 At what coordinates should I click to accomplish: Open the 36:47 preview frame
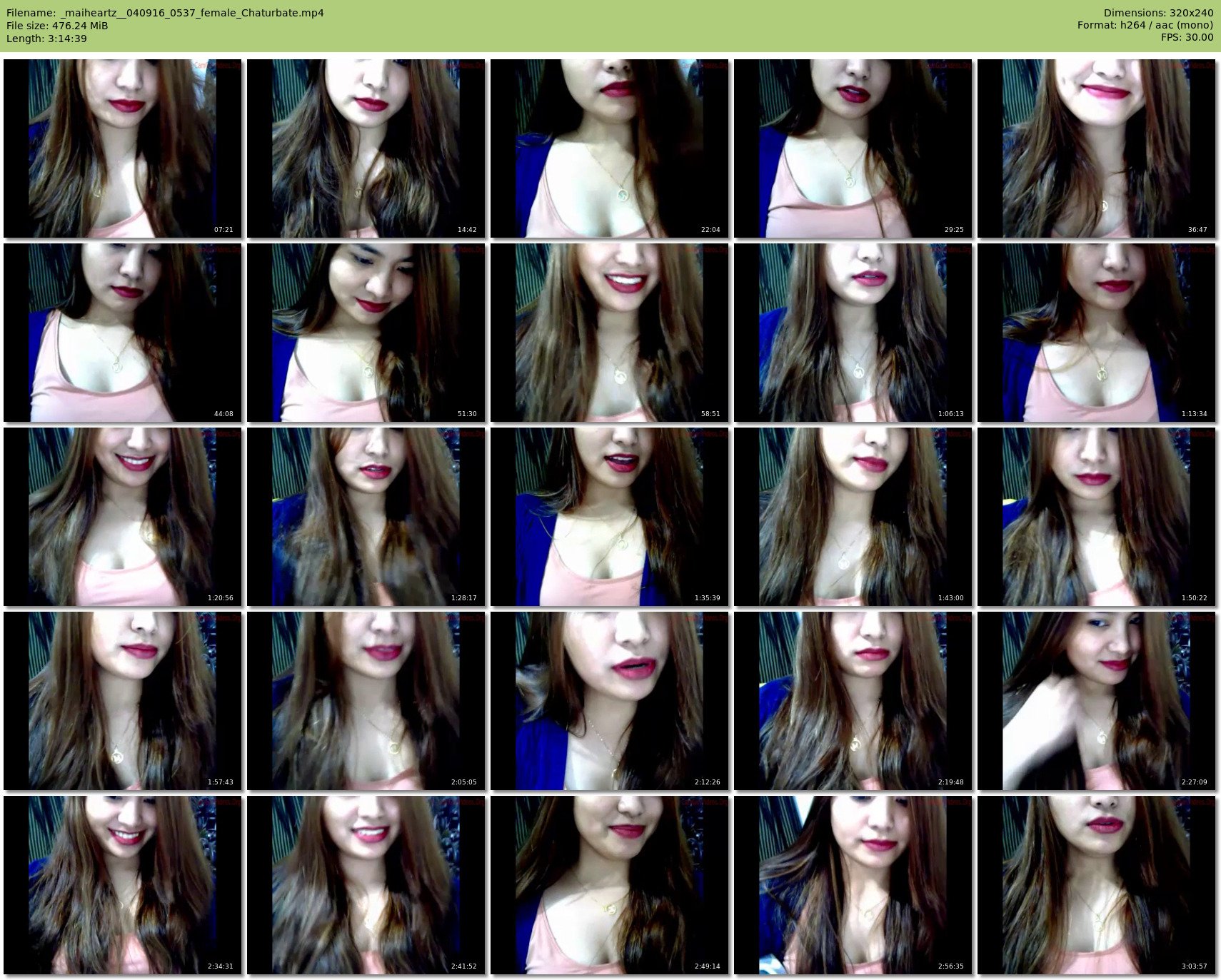click(x=1096, y=148)
